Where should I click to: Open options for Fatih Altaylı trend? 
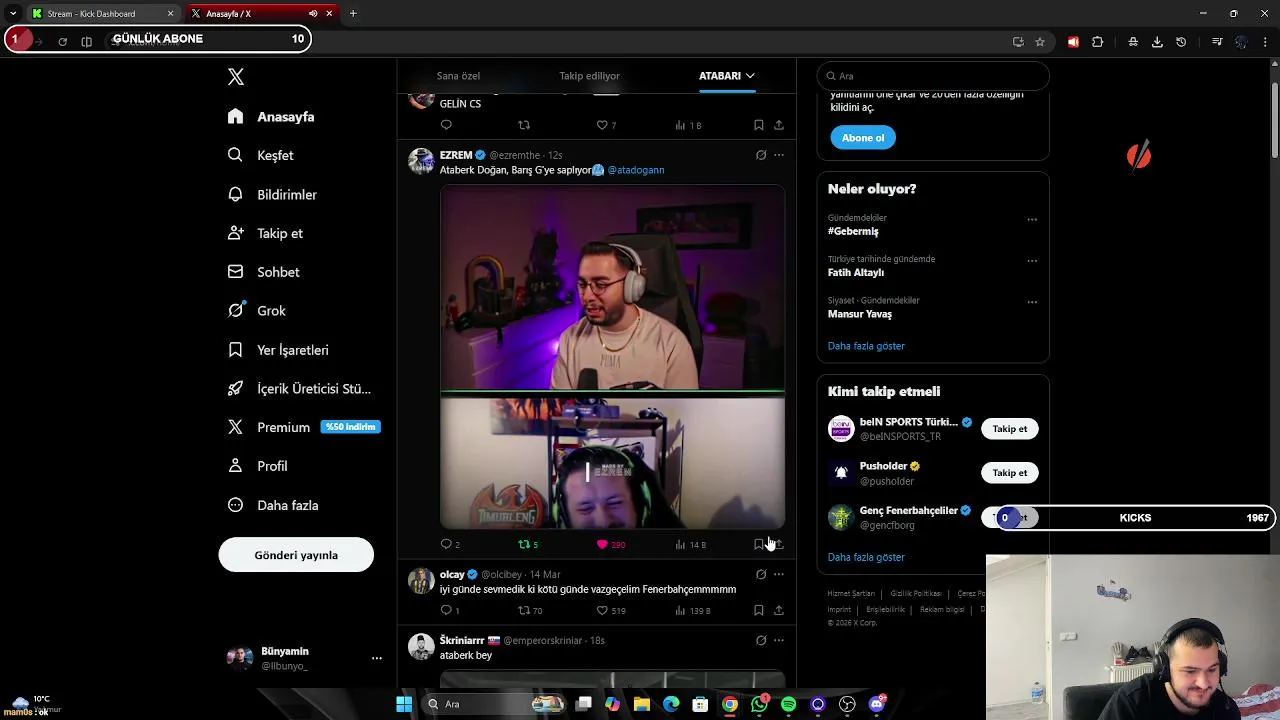point(1032,260)
